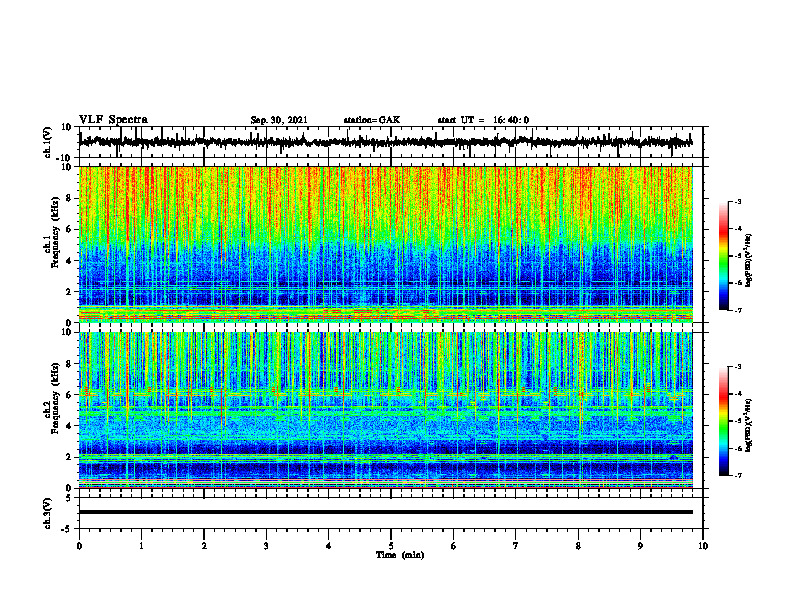Screen dimensions: 792x612
Task: Click the '6' minute tick label
Action: (x=454, y=546)
